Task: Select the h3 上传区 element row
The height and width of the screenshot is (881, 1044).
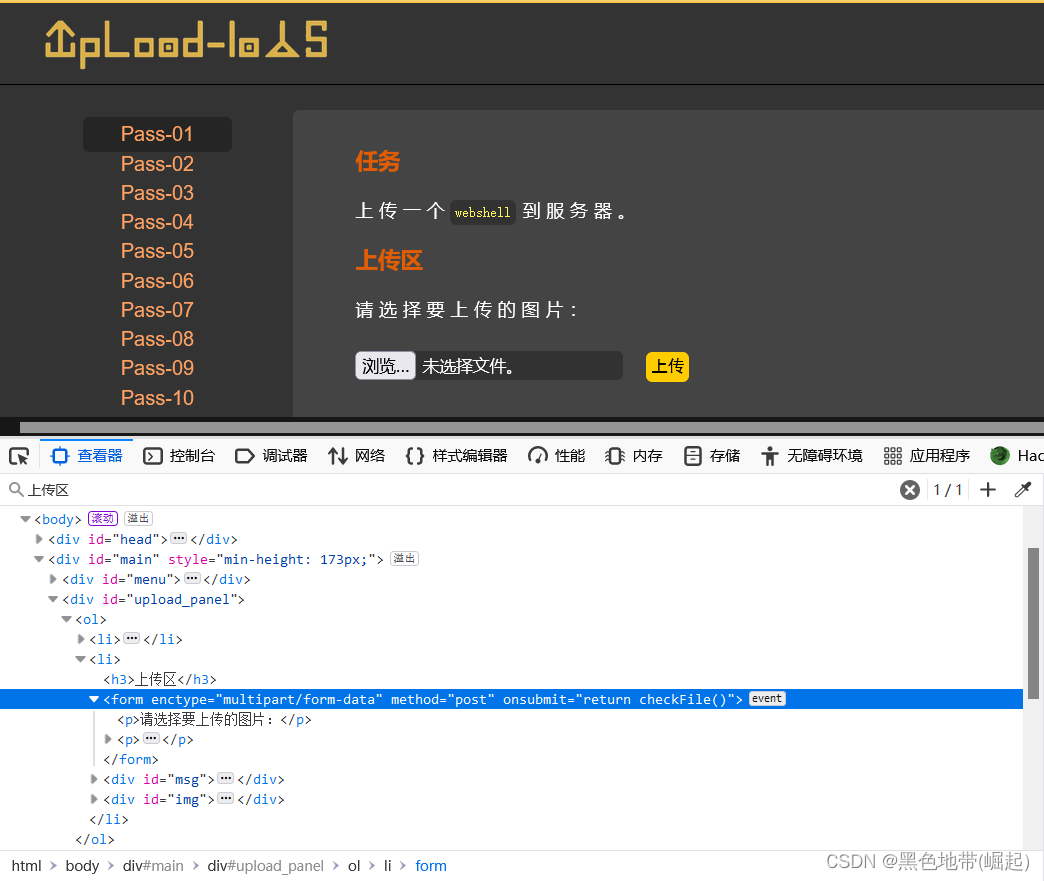Action: 511,679
